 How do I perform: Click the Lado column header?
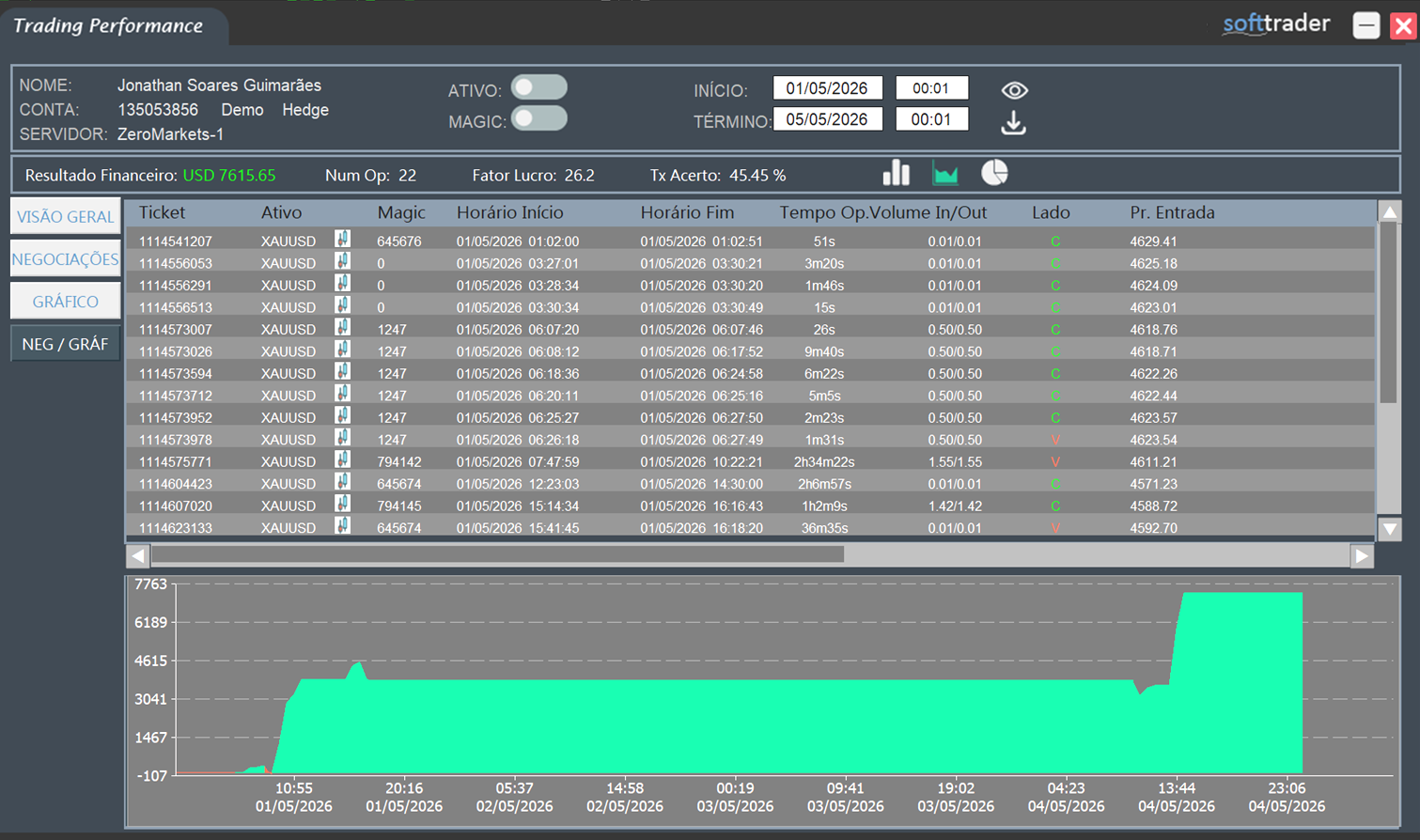click(x=1051, y=212)
